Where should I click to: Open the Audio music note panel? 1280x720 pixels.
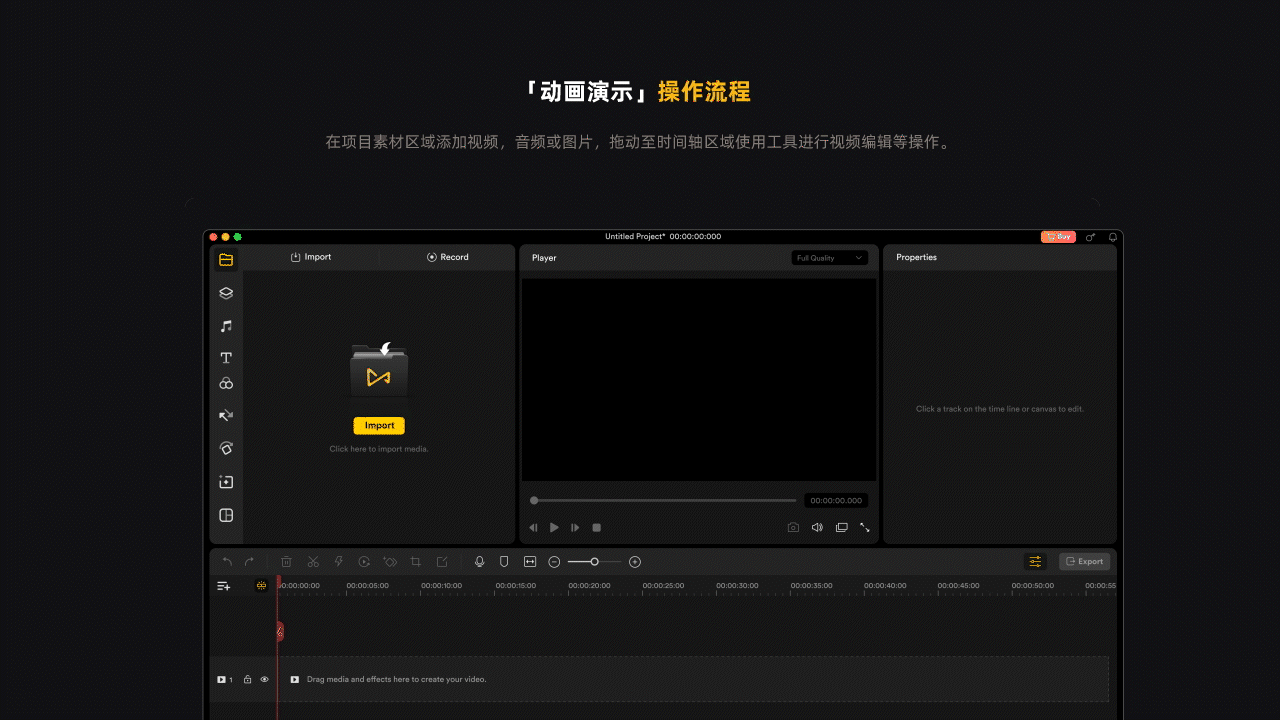pyautogui.click(x=226, y=326)
